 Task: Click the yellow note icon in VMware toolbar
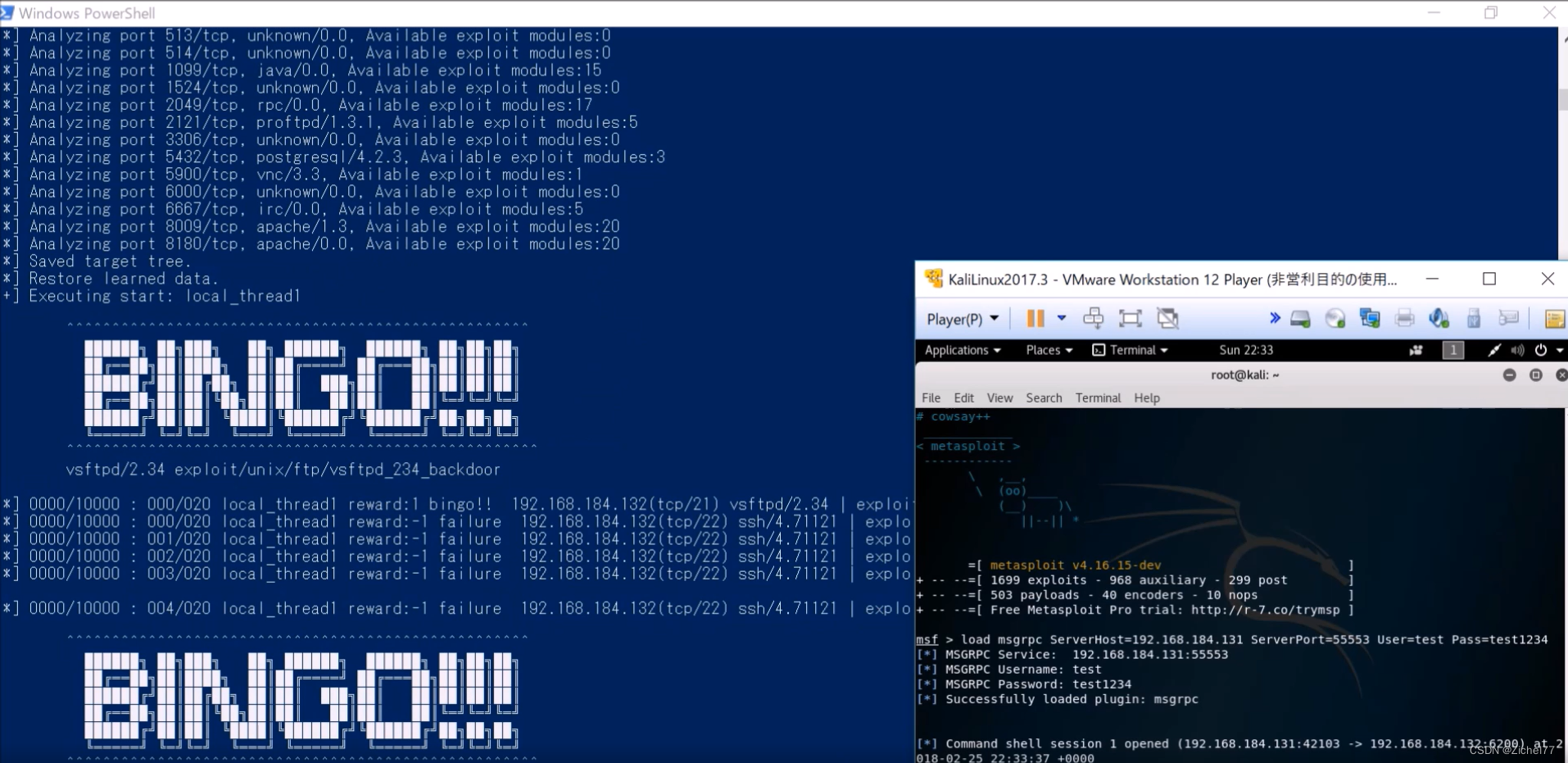click(x=1554, y=319)
